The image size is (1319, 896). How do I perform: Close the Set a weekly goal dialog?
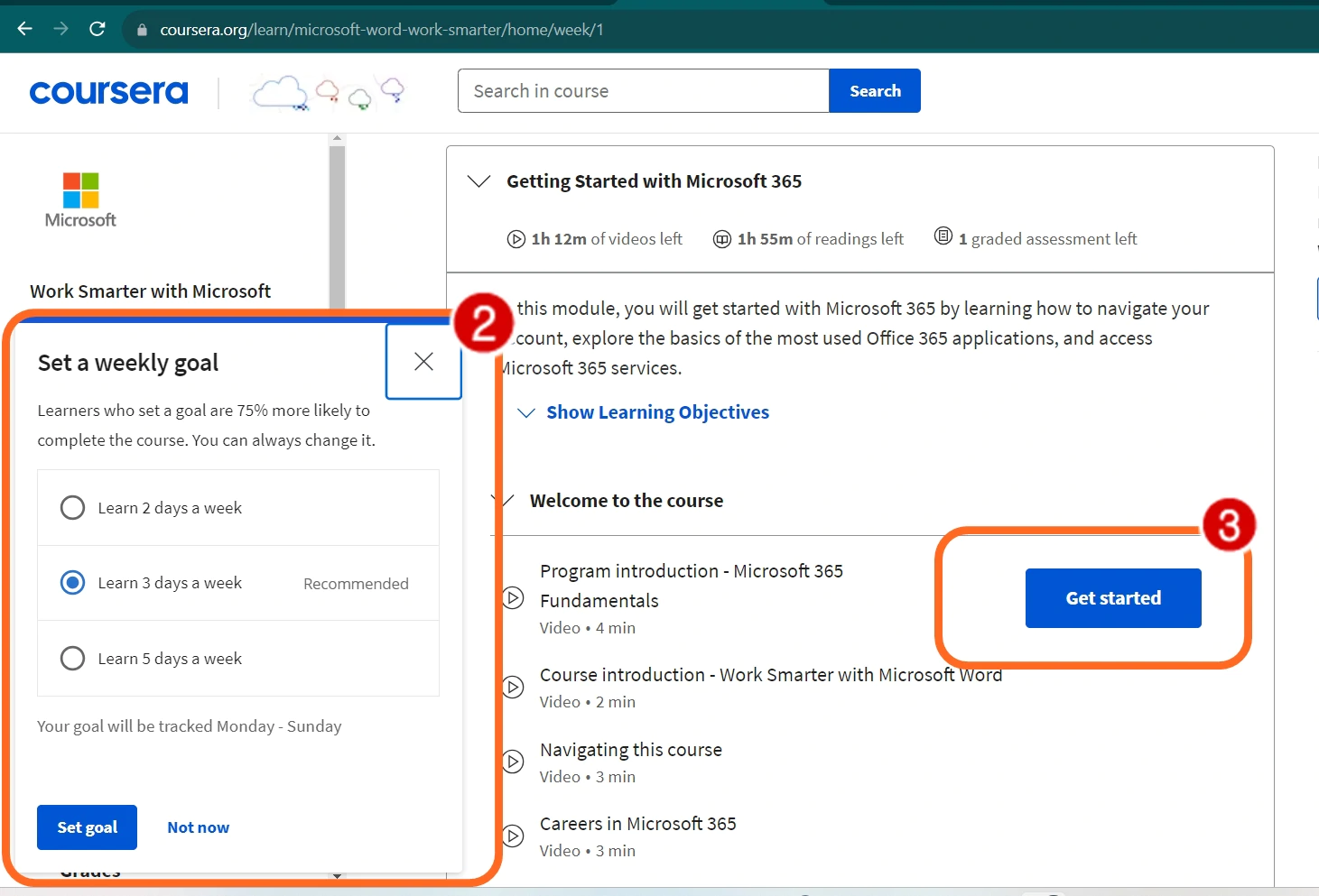point(423,362)
